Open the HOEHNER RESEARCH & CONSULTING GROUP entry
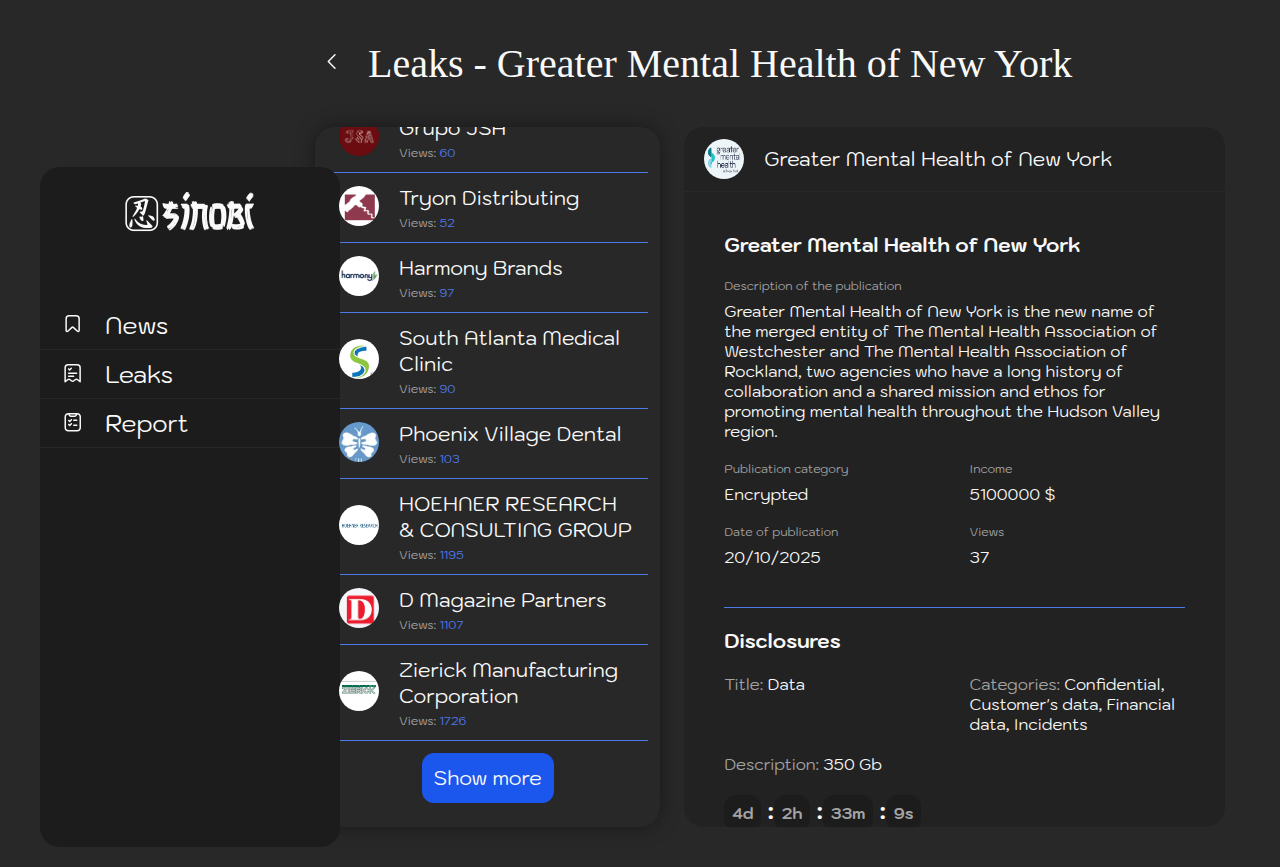Viewport: 1280px width, 867px height. (x=514, y=517)
